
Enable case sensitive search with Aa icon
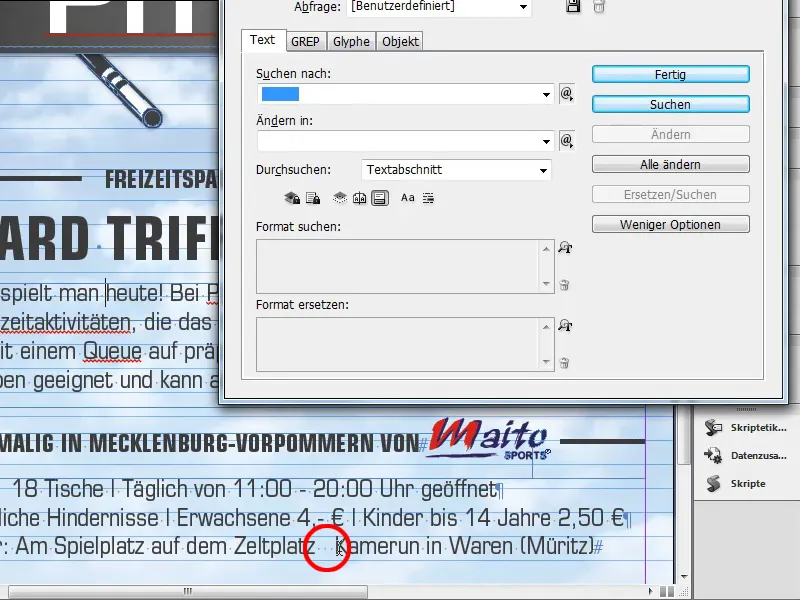click(x=407, y=197)
